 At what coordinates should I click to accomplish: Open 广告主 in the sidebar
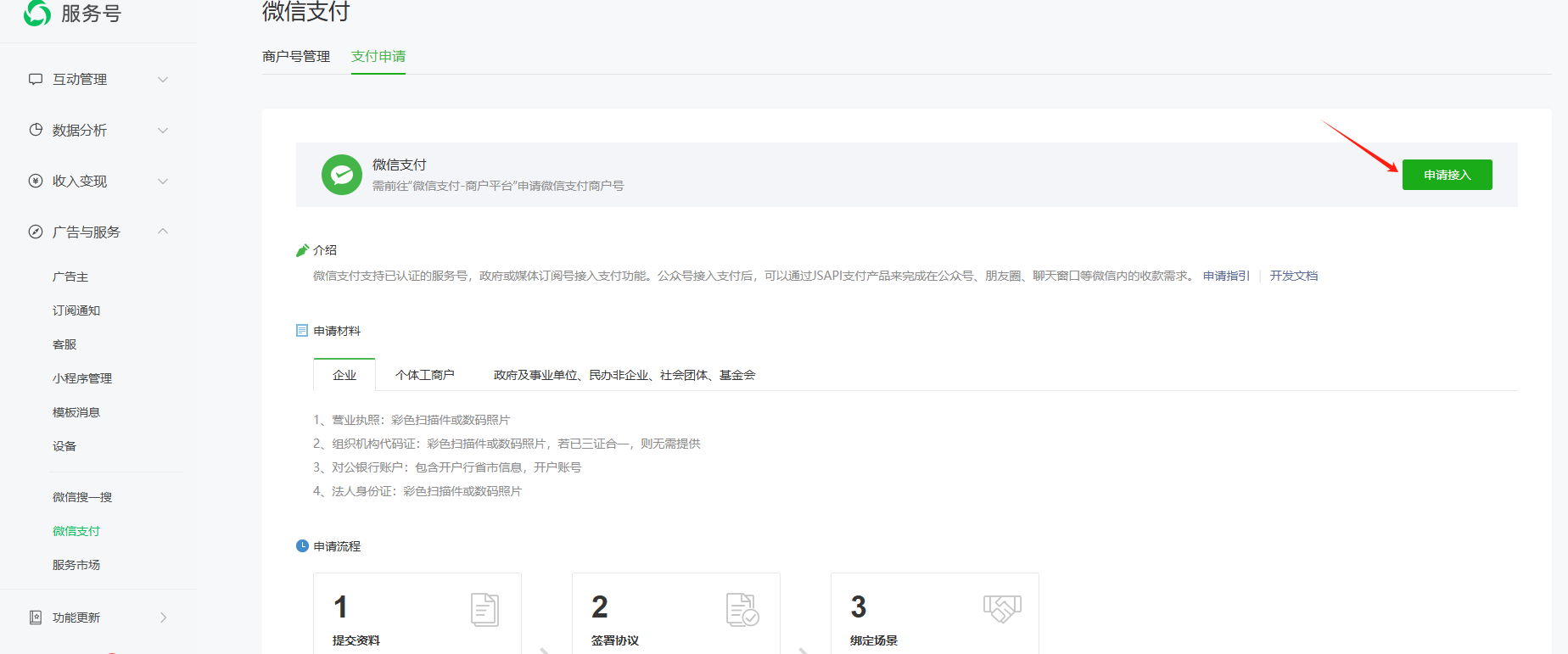pos(70,277)
